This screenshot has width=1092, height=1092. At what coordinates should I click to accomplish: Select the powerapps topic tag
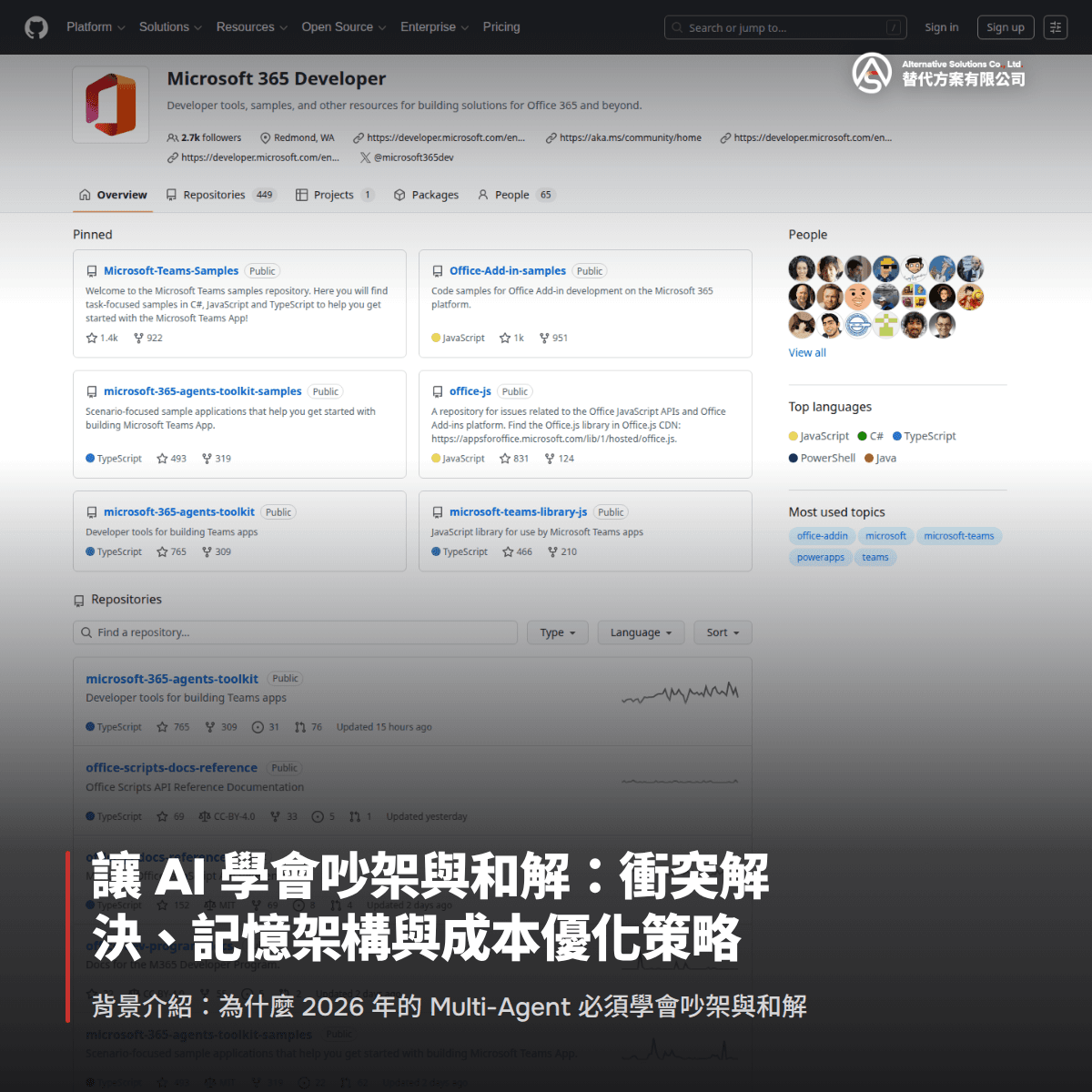(821, 558)
